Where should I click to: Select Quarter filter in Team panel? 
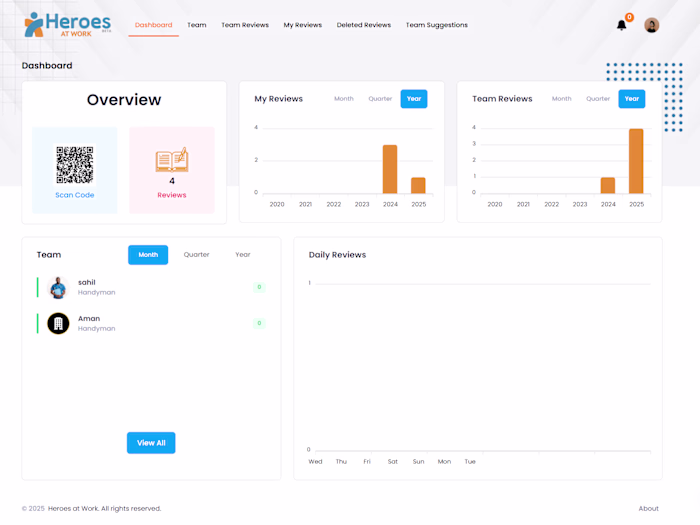click(x=196, y=254)
